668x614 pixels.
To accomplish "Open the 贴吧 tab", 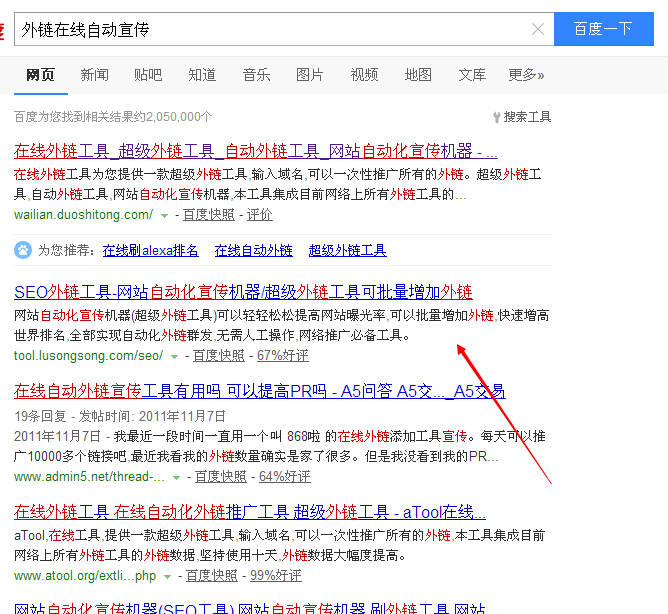I will (148, 75).
